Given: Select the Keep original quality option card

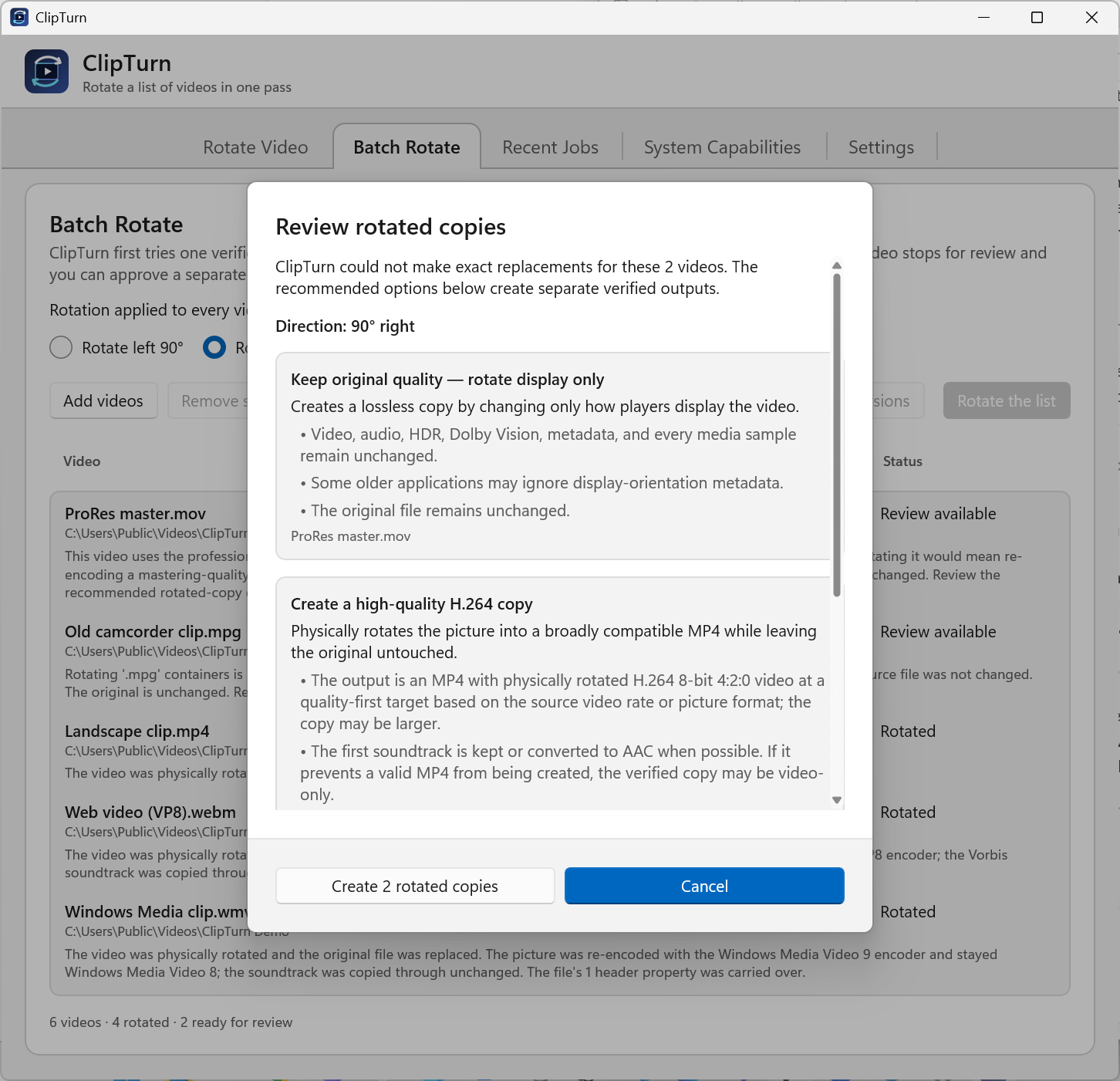Looking at the screenshot, I should tap(553, 456).
